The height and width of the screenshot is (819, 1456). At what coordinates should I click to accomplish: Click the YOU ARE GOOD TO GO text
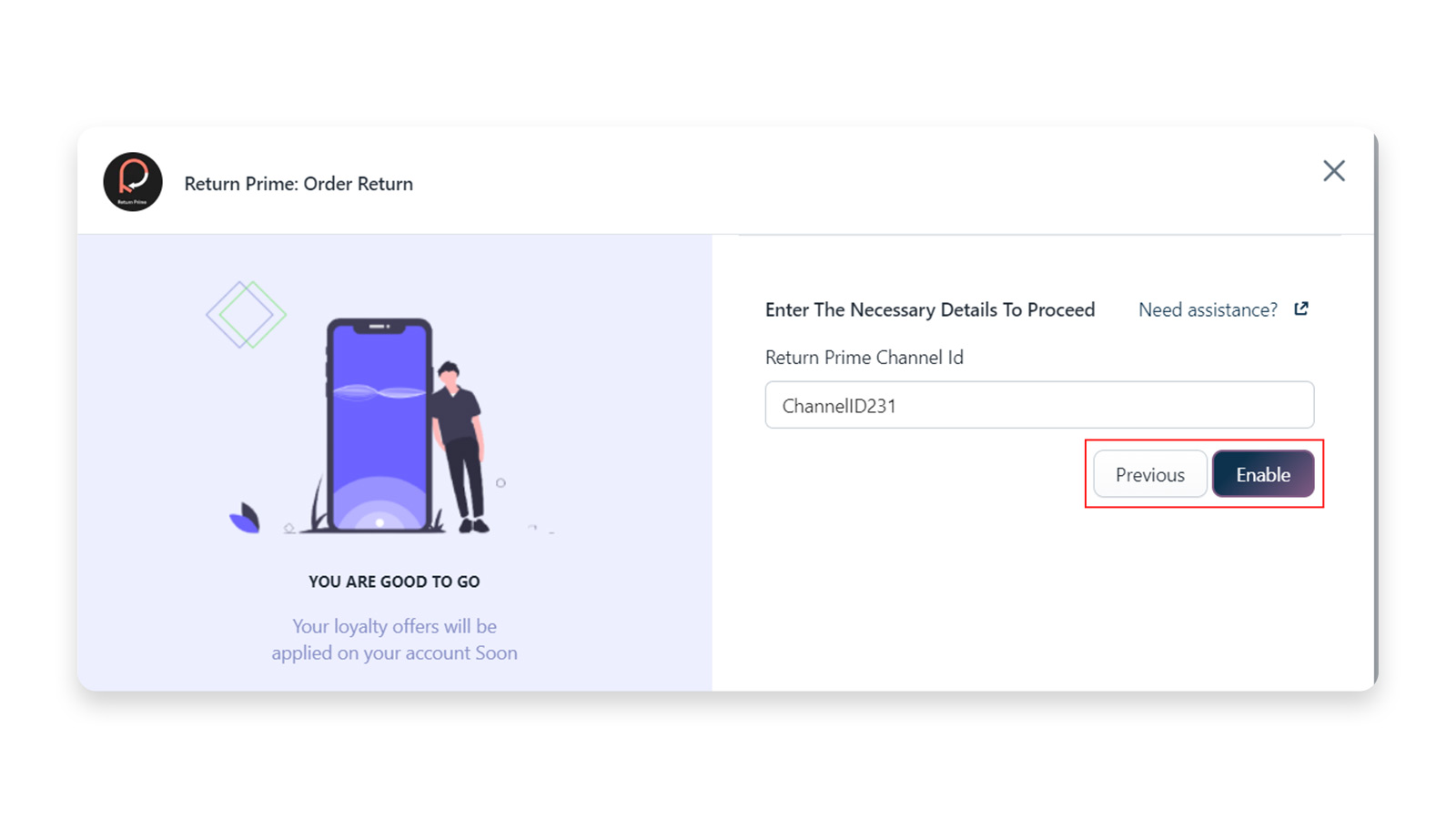tap(393, 581)
